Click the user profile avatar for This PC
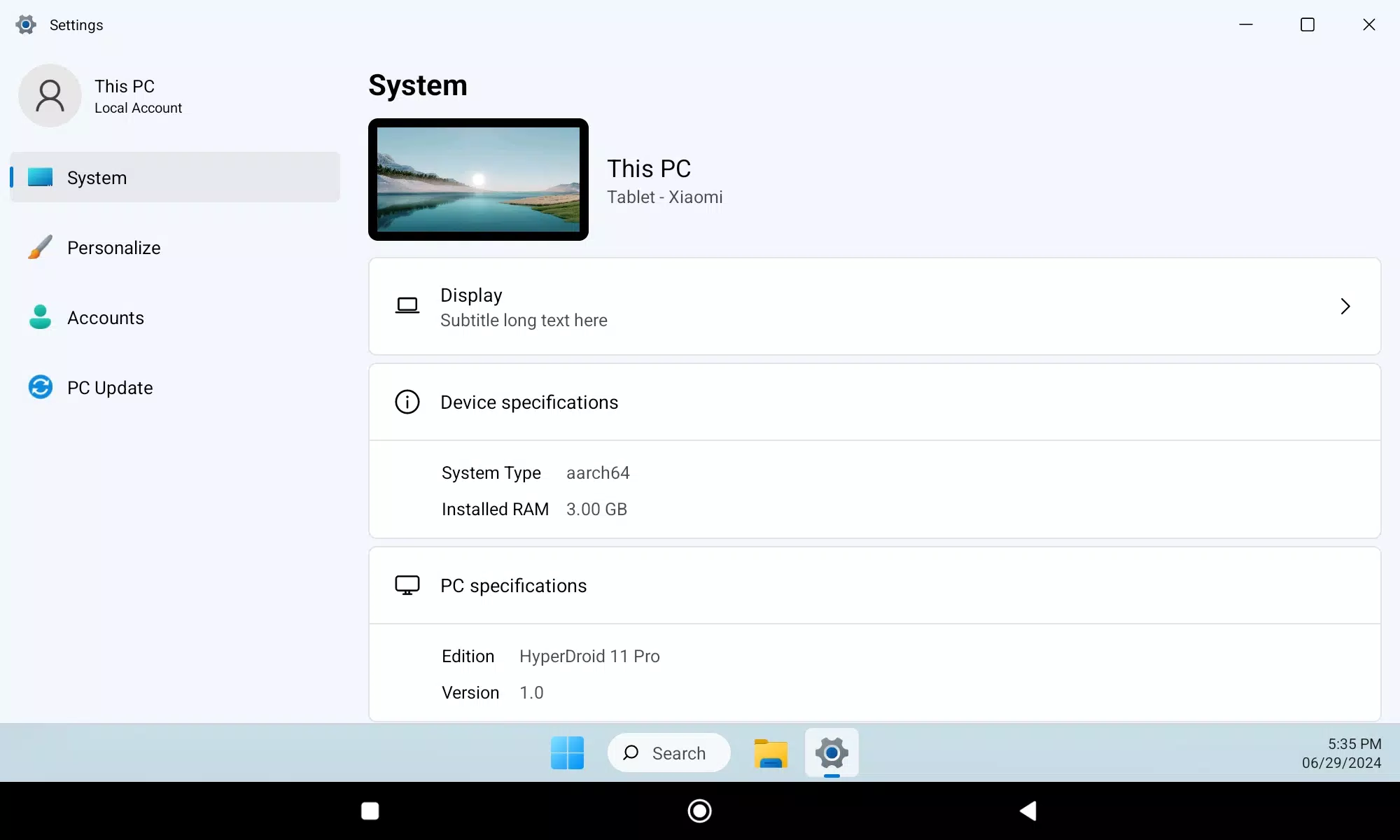The width and height of the screenshot is (1400, 840). [49, 96]
